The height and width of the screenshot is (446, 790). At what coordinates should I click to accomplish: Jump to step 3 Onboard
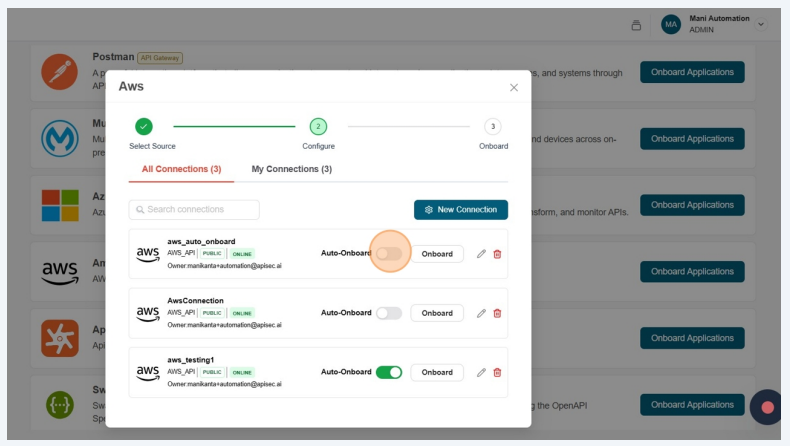coord(492,127)
